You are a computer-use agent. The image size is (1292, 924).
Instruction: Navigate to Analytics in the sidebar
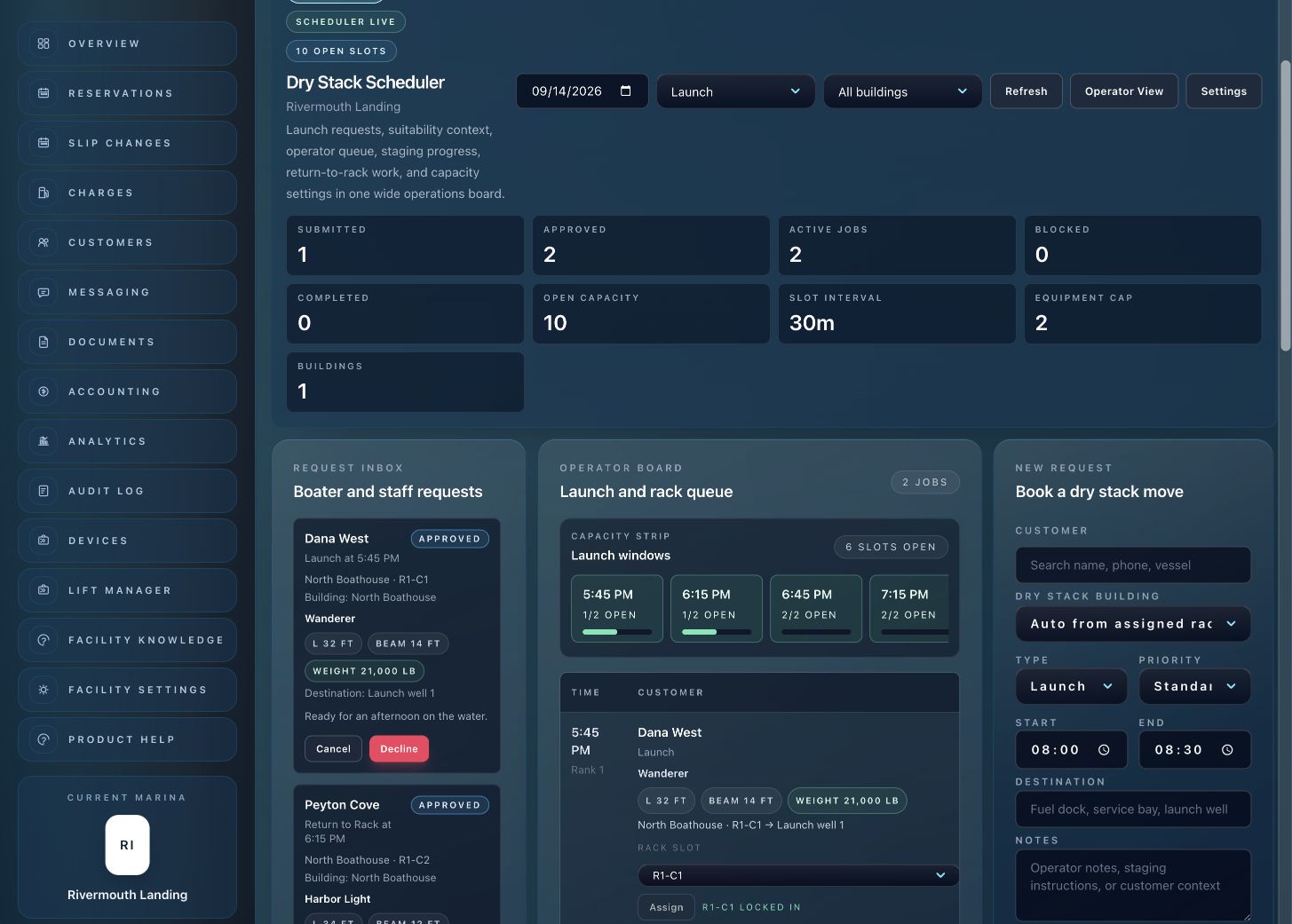pos(127,441)
